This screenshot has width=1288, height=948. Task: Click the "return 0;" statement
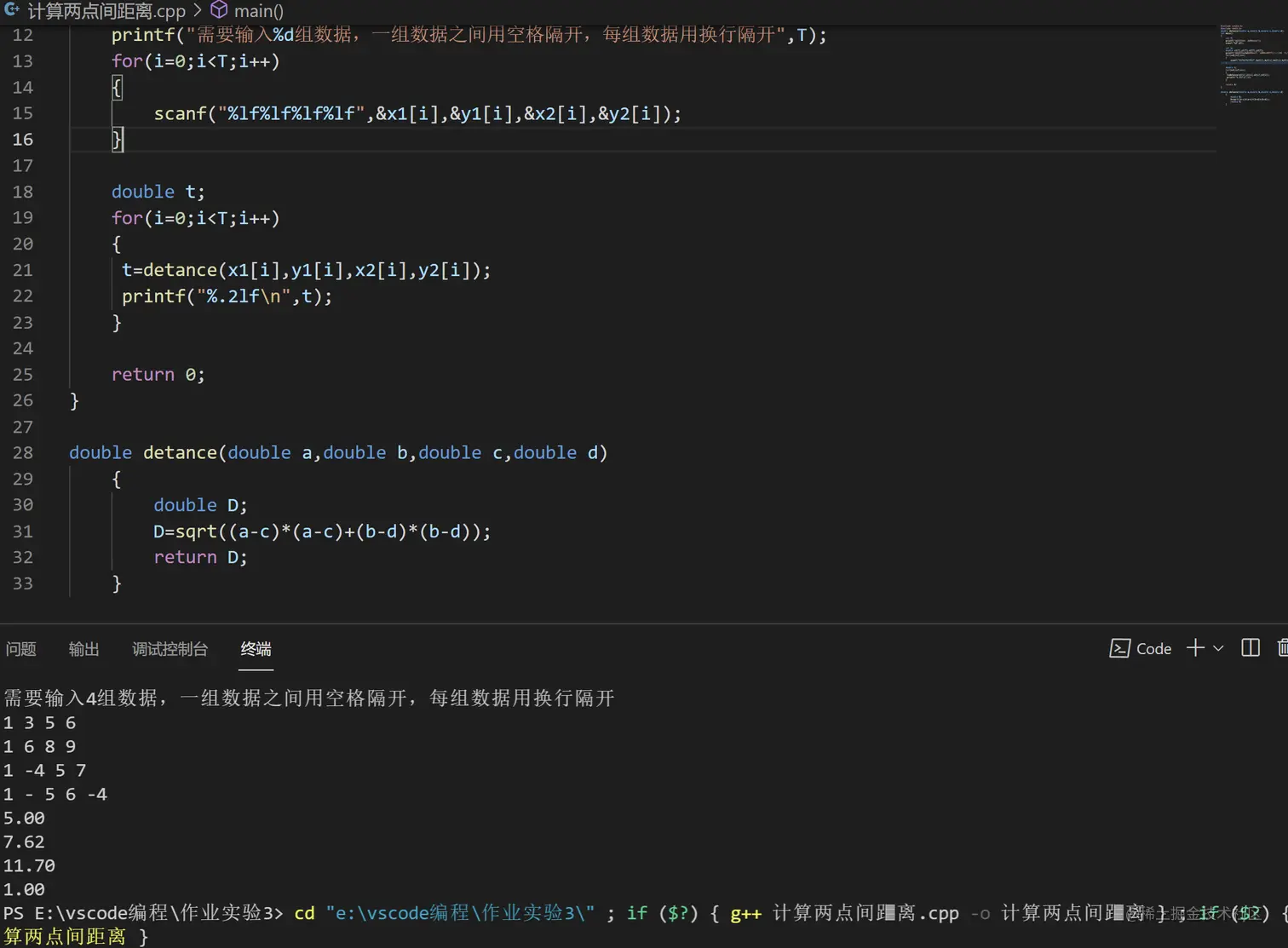point(158,375)
